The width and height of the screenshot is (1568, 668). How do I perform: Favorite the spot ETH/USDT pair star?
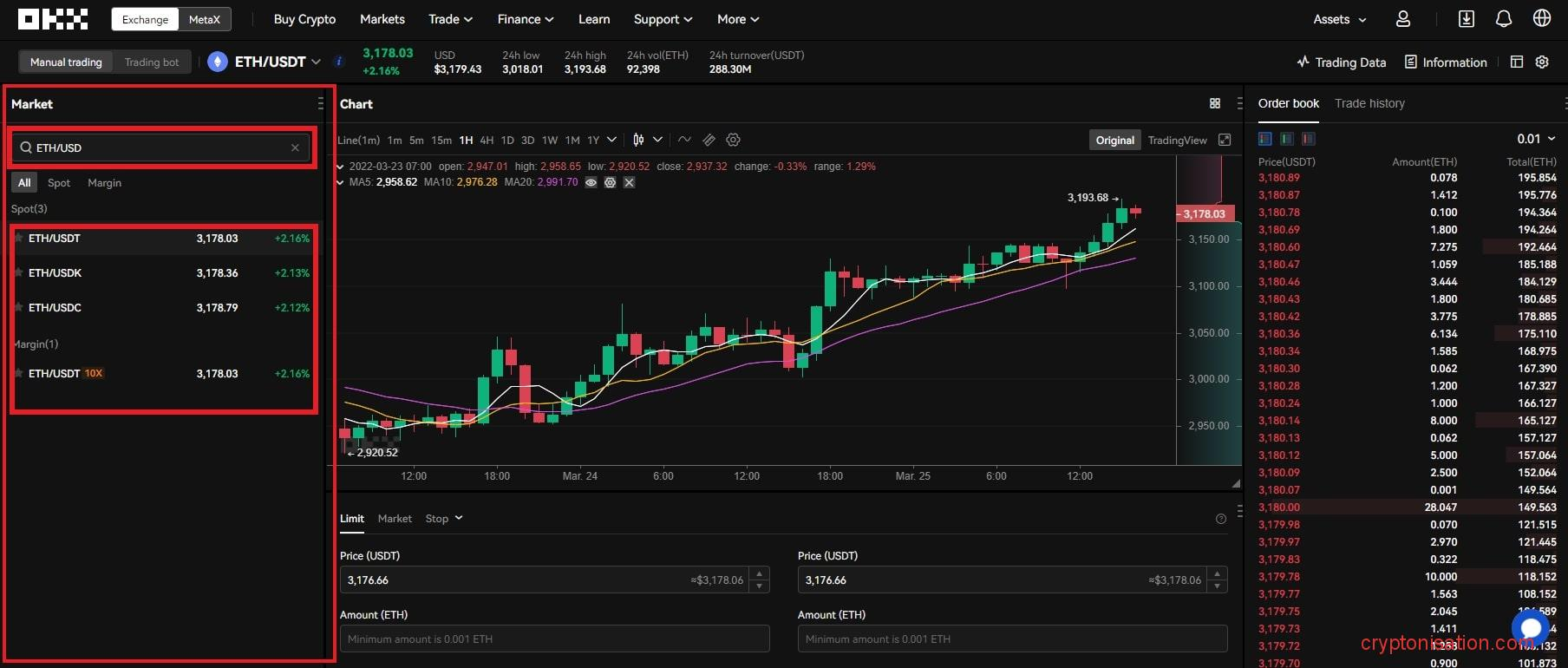(18, 238)
